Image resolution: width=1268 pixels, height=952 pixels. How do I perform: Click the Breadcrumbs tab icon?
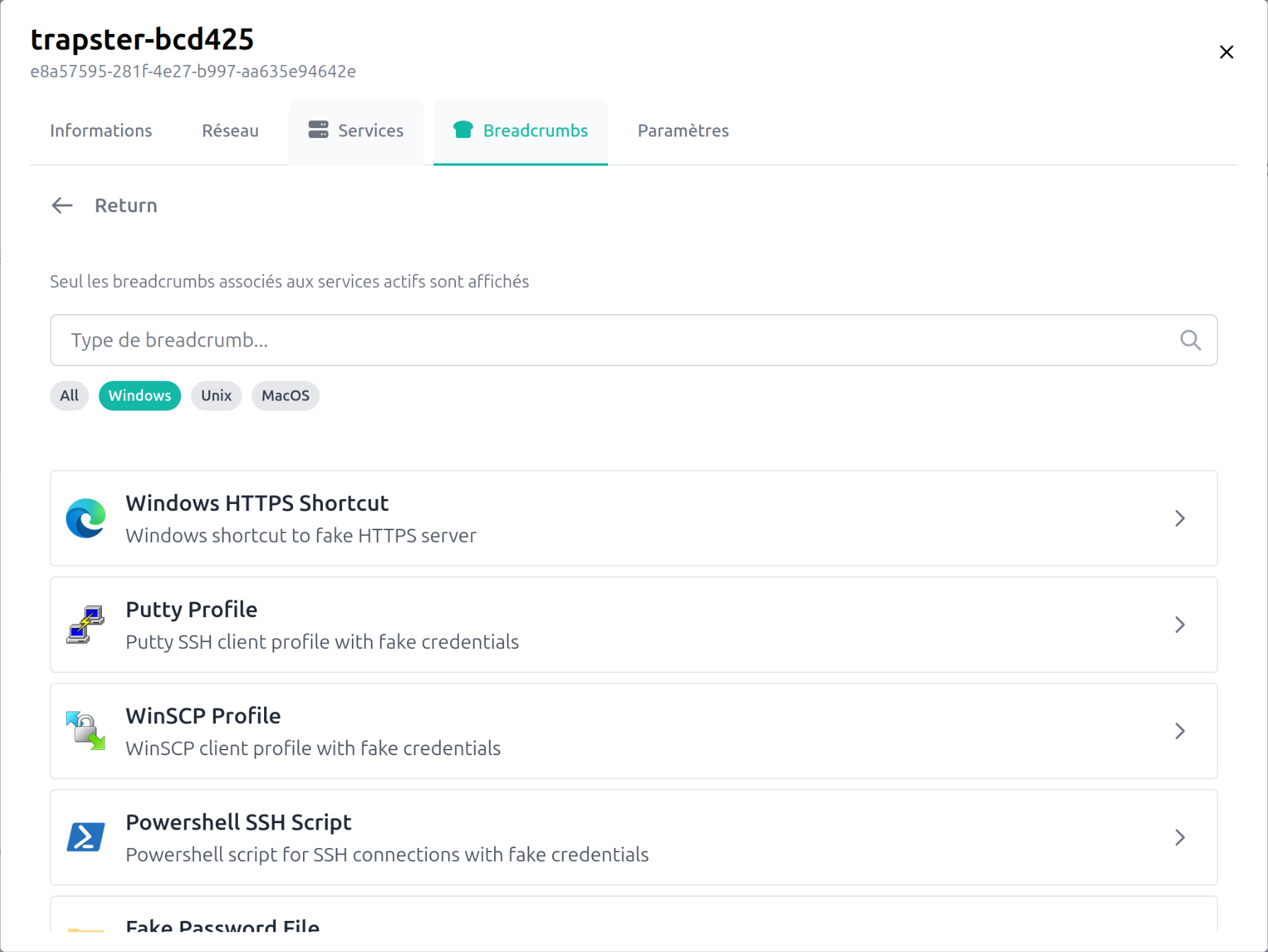point(463,130)
